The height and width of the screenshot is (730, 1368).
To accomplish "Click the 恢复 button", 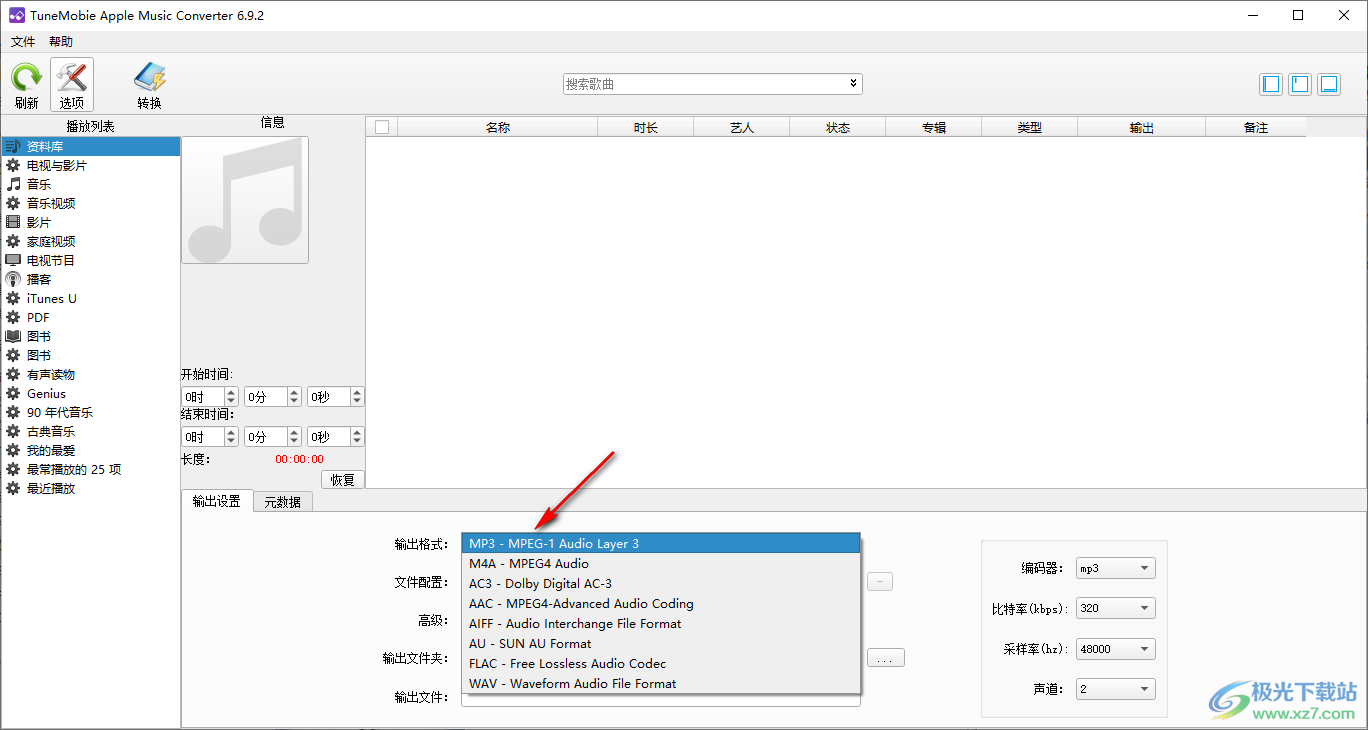I will coord(343,479).
